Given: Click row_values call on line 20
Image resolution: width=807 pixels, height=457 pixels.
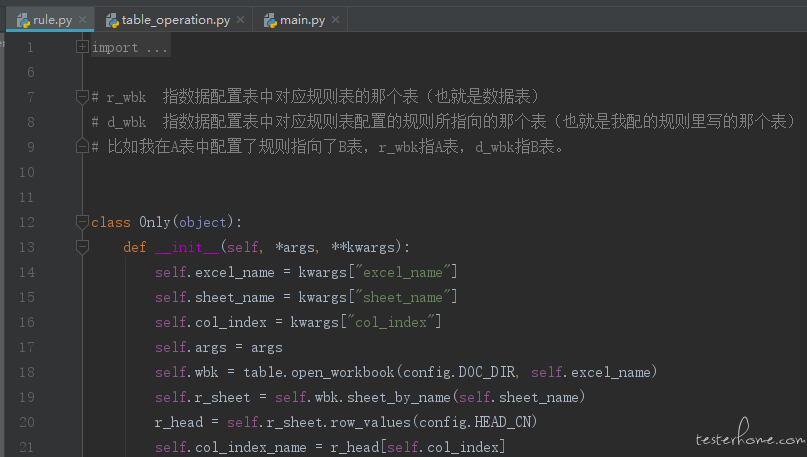Looking at the screenshot, I should pos(371,423).
